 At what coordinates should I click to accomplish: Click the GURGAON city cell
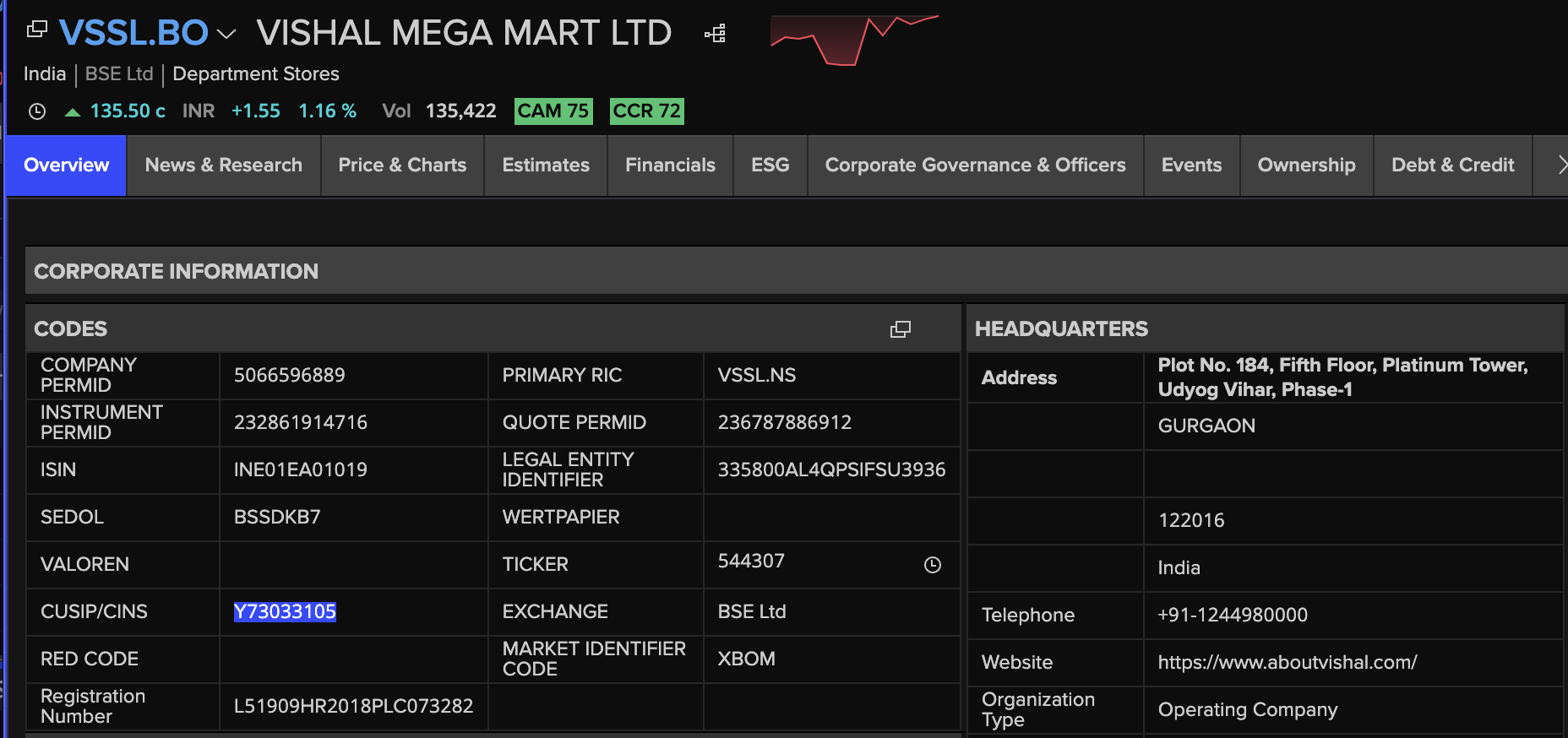point(1206,426)
